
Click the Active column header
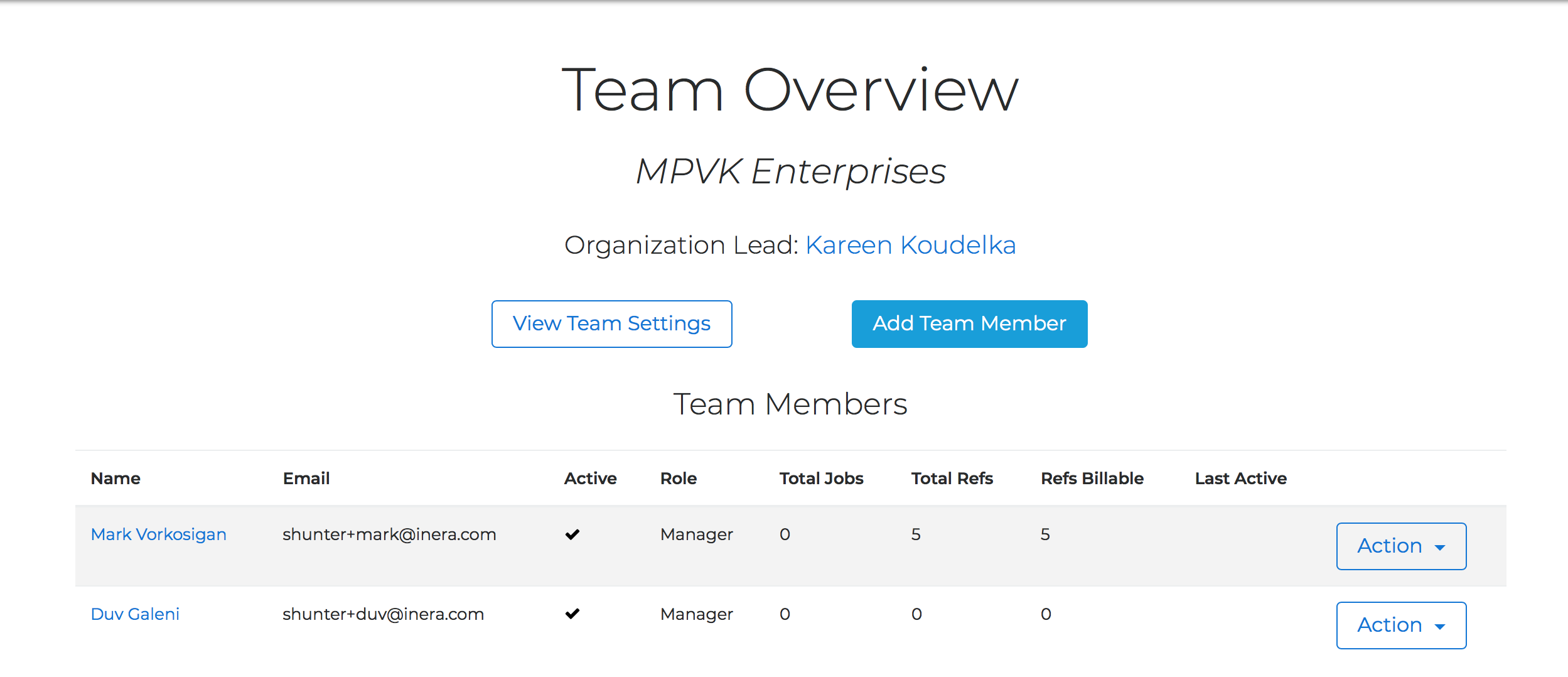coord(590,479)
